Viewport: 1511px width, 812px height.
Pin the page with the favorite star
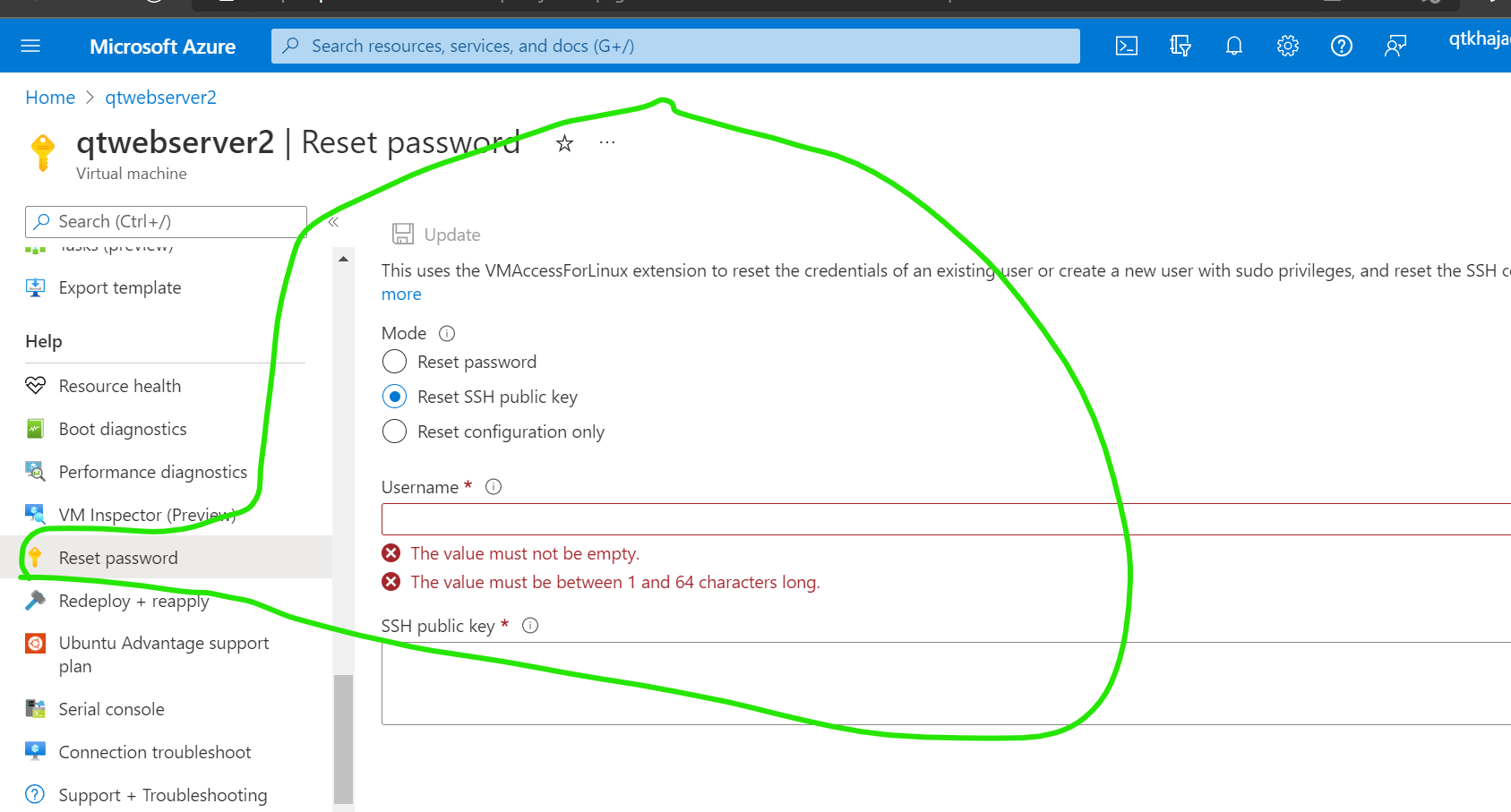tap(564, 143)
